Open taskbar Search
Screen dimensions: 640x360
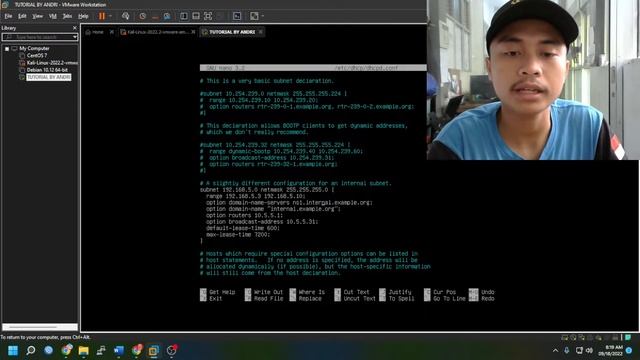[x=31, y=351]
